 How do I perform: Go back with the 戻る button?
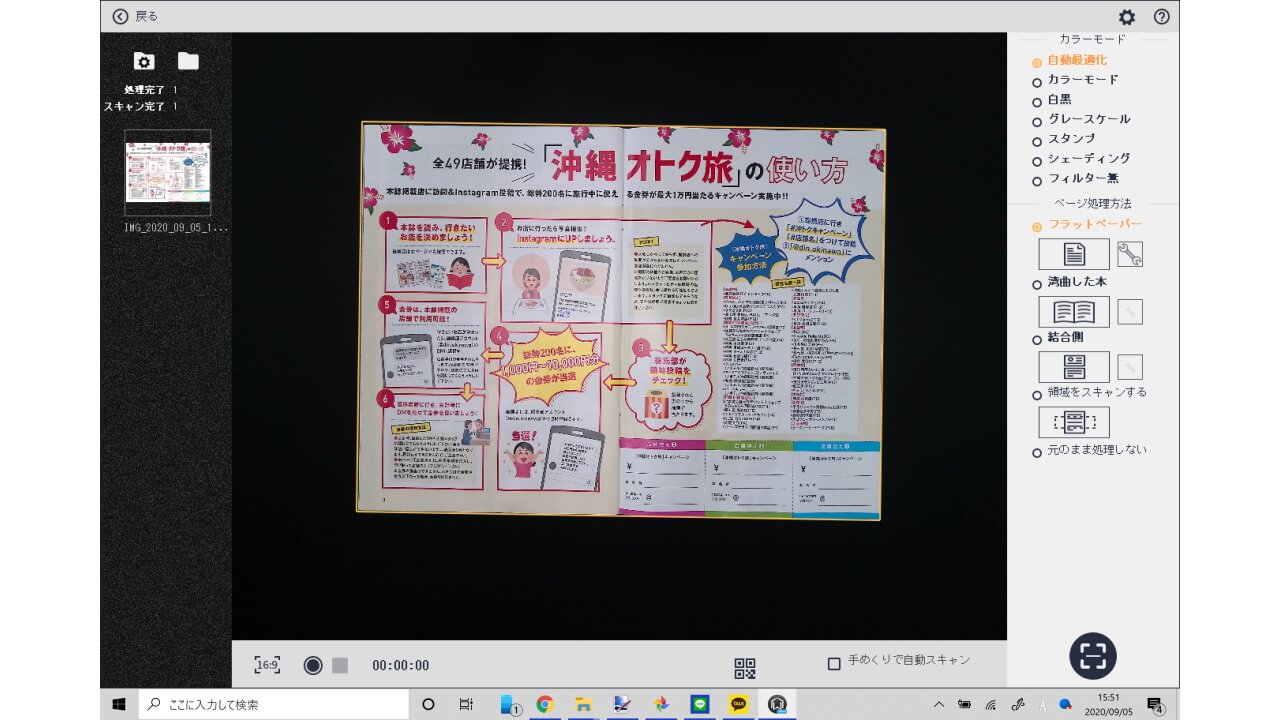[x=135, y=16]
